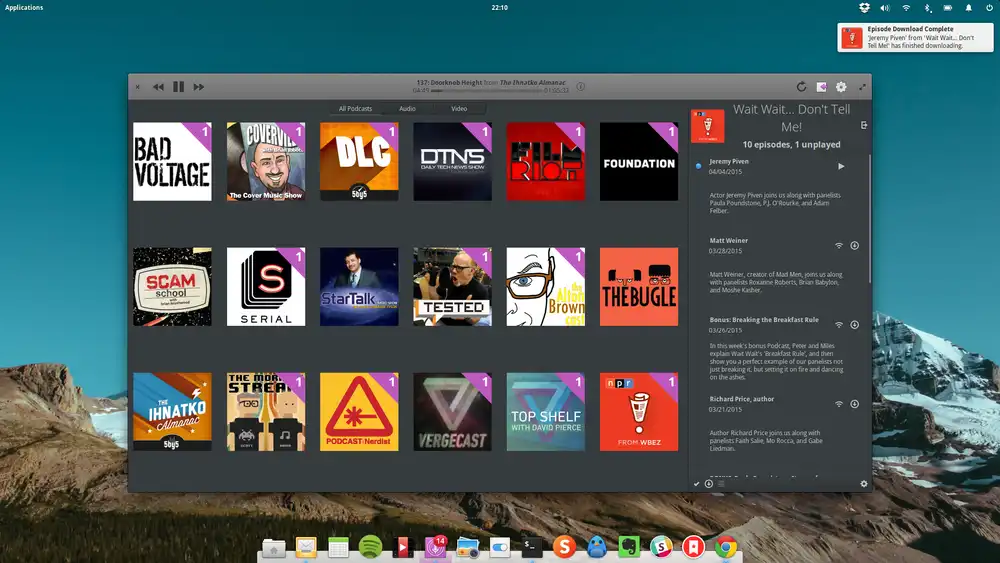Viewport: 1000px width, 563px height.
Task: Pause the playing episode
Action: click(x=179, y=87)
